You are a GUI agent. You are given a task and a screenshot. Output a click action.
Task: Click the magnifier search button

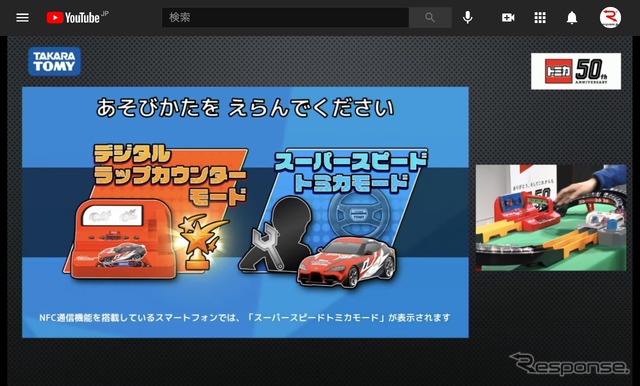[x=430, y=18]
